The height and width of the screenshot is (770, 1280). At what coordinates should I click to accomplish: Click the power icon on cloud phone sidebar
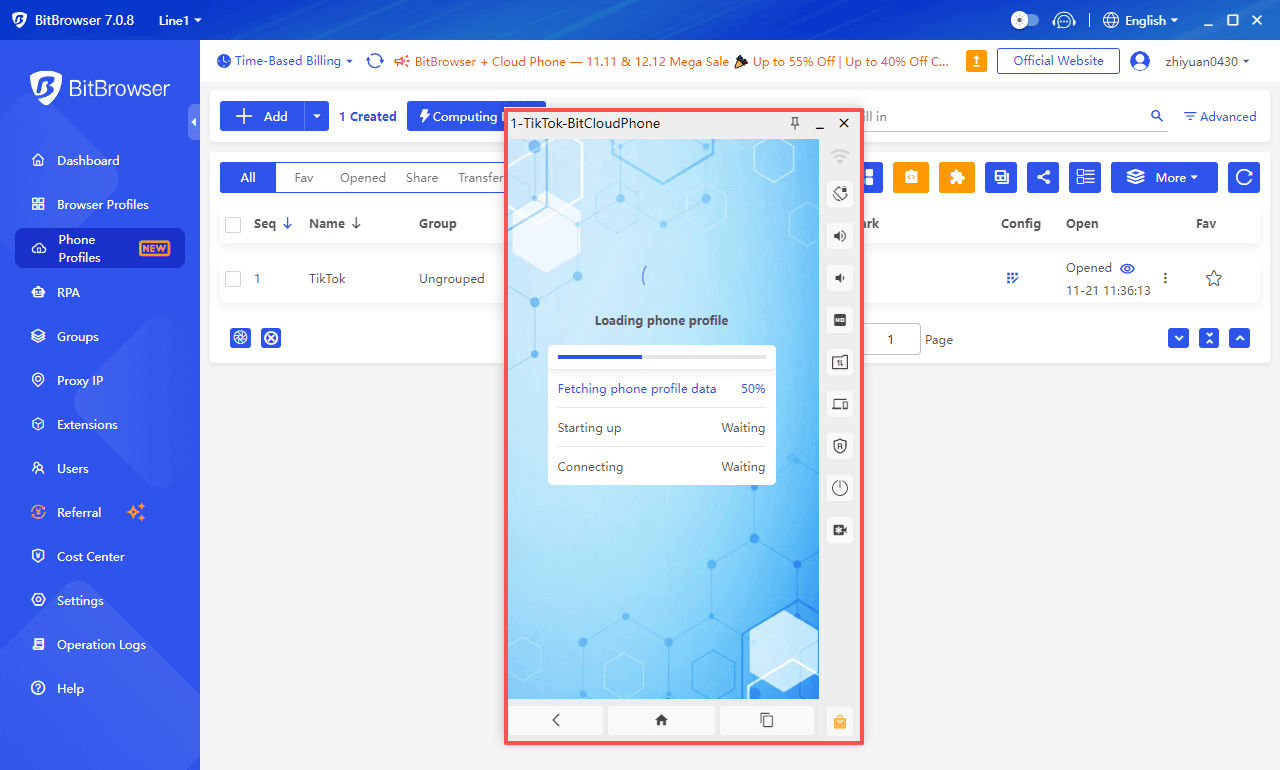coord(839,488)
